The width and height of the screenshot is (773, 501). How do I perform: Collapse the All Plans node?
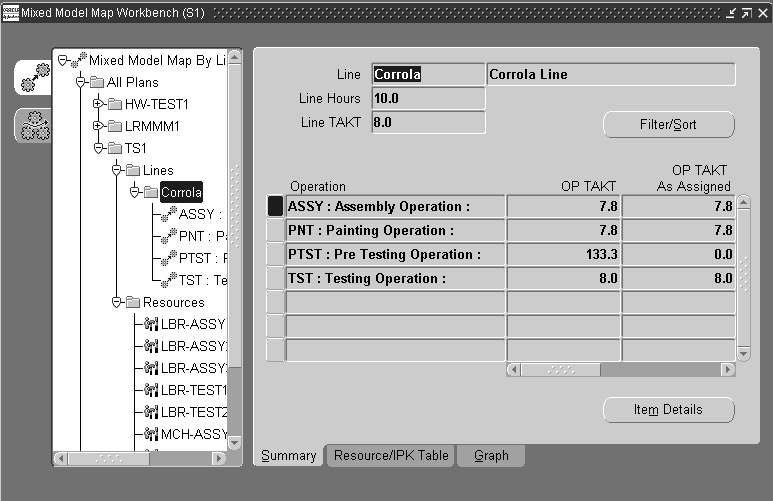(81, 82)
